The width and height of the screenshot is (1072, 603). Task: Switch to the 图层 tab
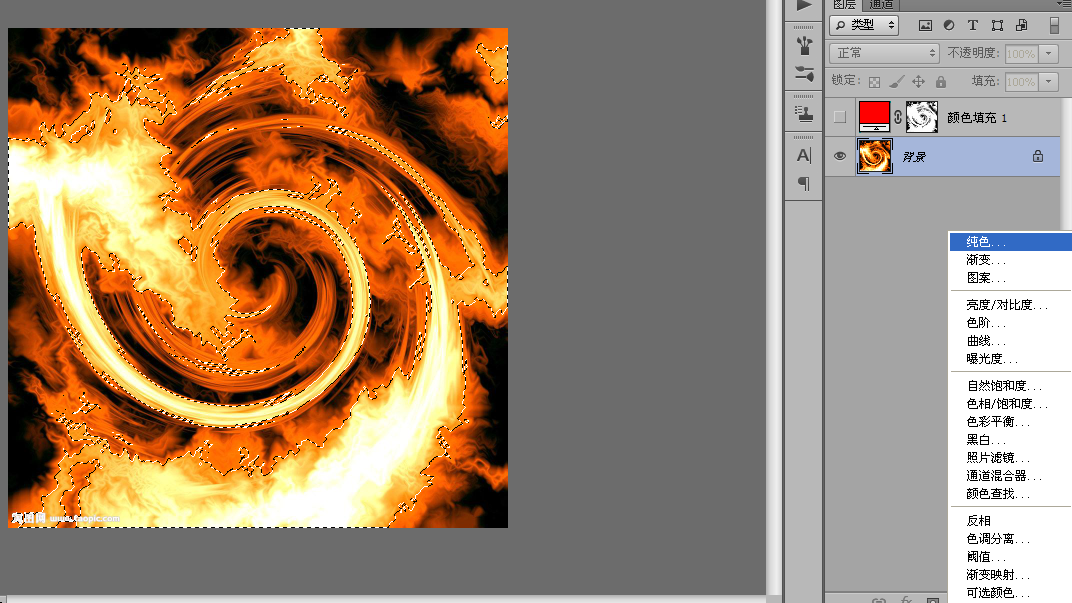pyautogui.click(x=844, y=5)
